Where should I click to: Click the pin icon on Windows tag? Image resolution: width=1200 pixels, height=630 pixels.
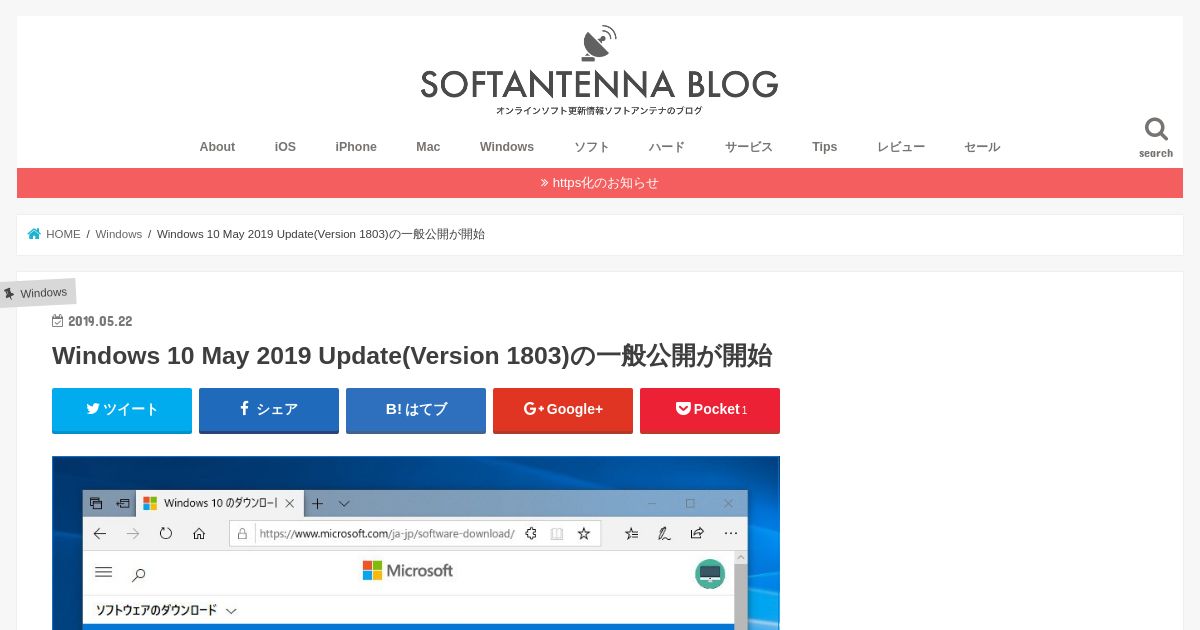[9, 293]
